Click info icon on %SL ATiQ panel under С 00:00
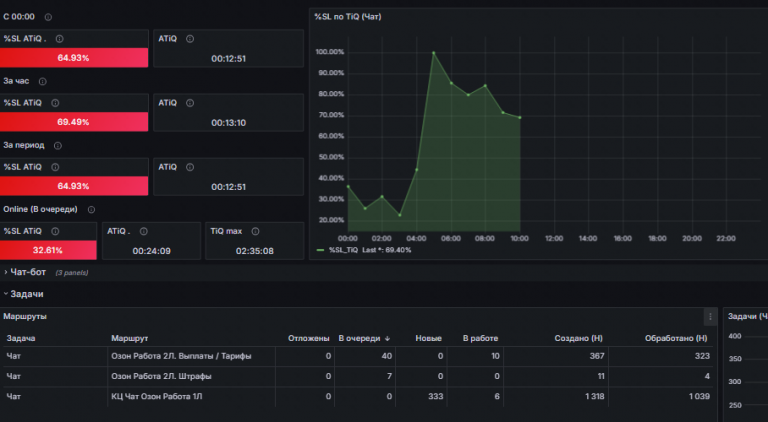This screenshot has height=422, width=768. 59,39
